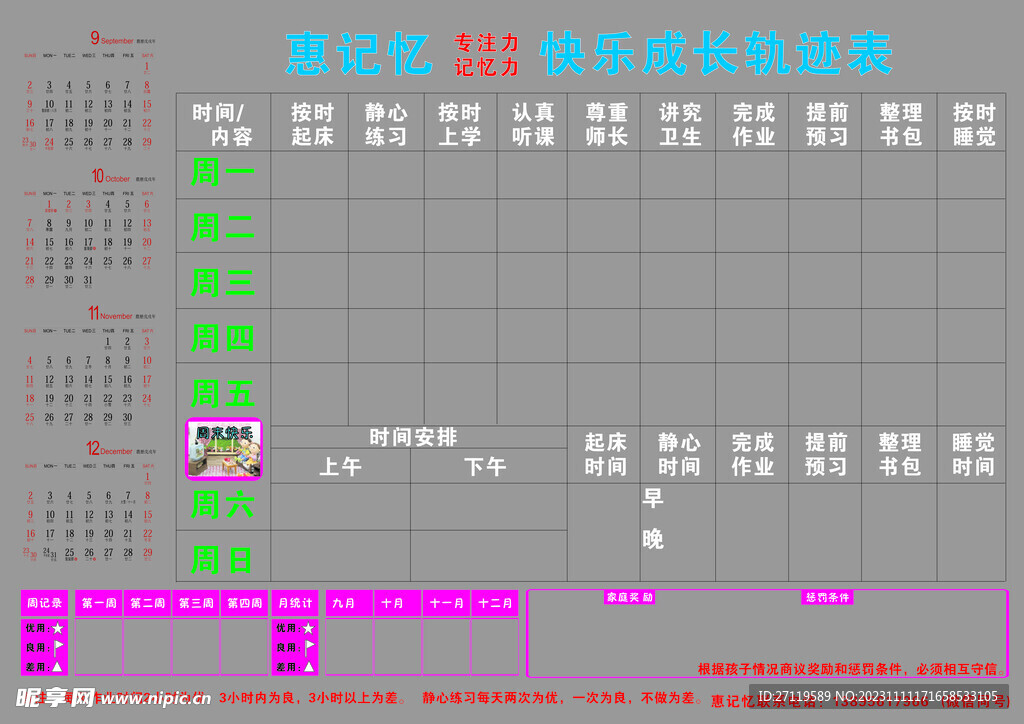This screenshot has height=724, width=1024.
Task: Click the 周二 row label
Action: click(223, 227)
